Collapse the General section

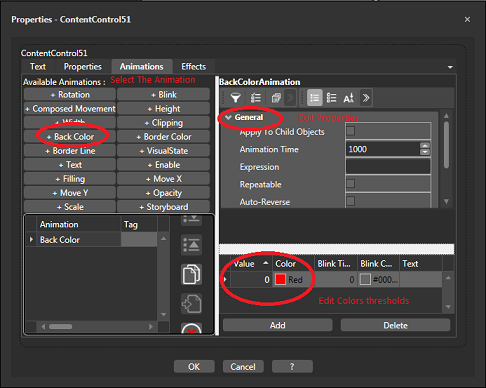point(228,117)
